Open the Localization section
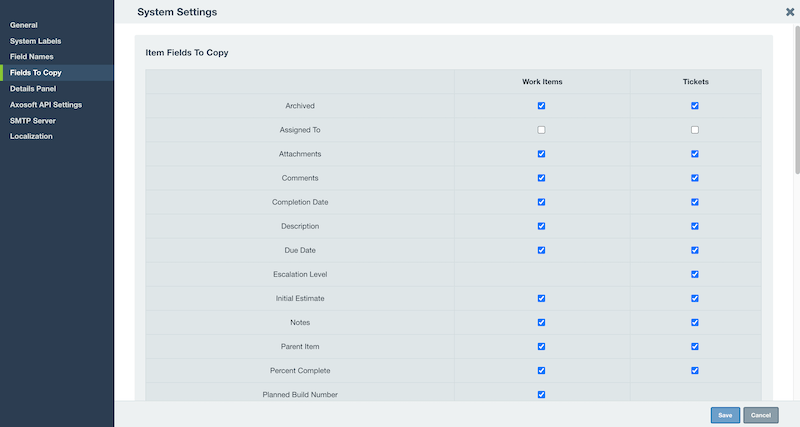The height and width of the screenshot is (427, 800). coord(31,136)
